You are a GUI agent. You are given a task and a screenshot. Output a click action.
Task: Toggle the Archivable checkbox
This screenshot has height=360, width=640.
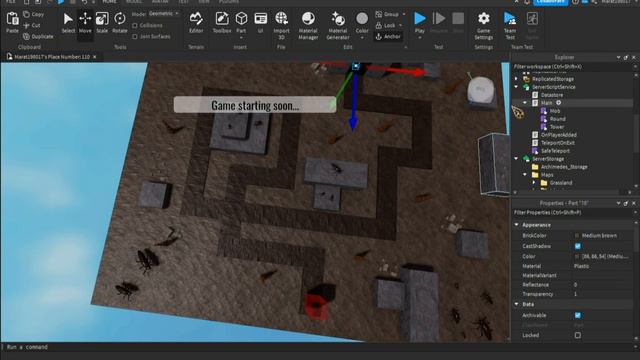point(578,315)
